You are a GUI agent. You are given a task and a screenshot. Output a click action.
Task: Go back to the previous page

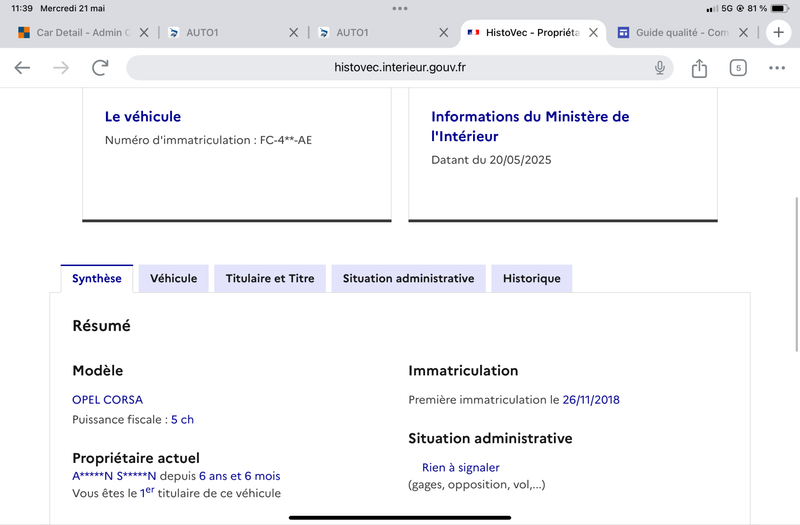(22, 67)
